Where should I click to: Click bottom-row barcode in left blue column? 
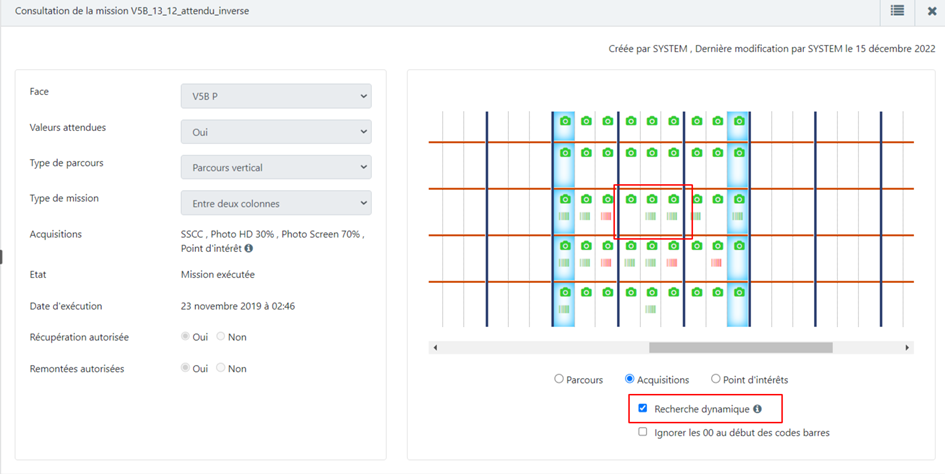coord(564,309)
